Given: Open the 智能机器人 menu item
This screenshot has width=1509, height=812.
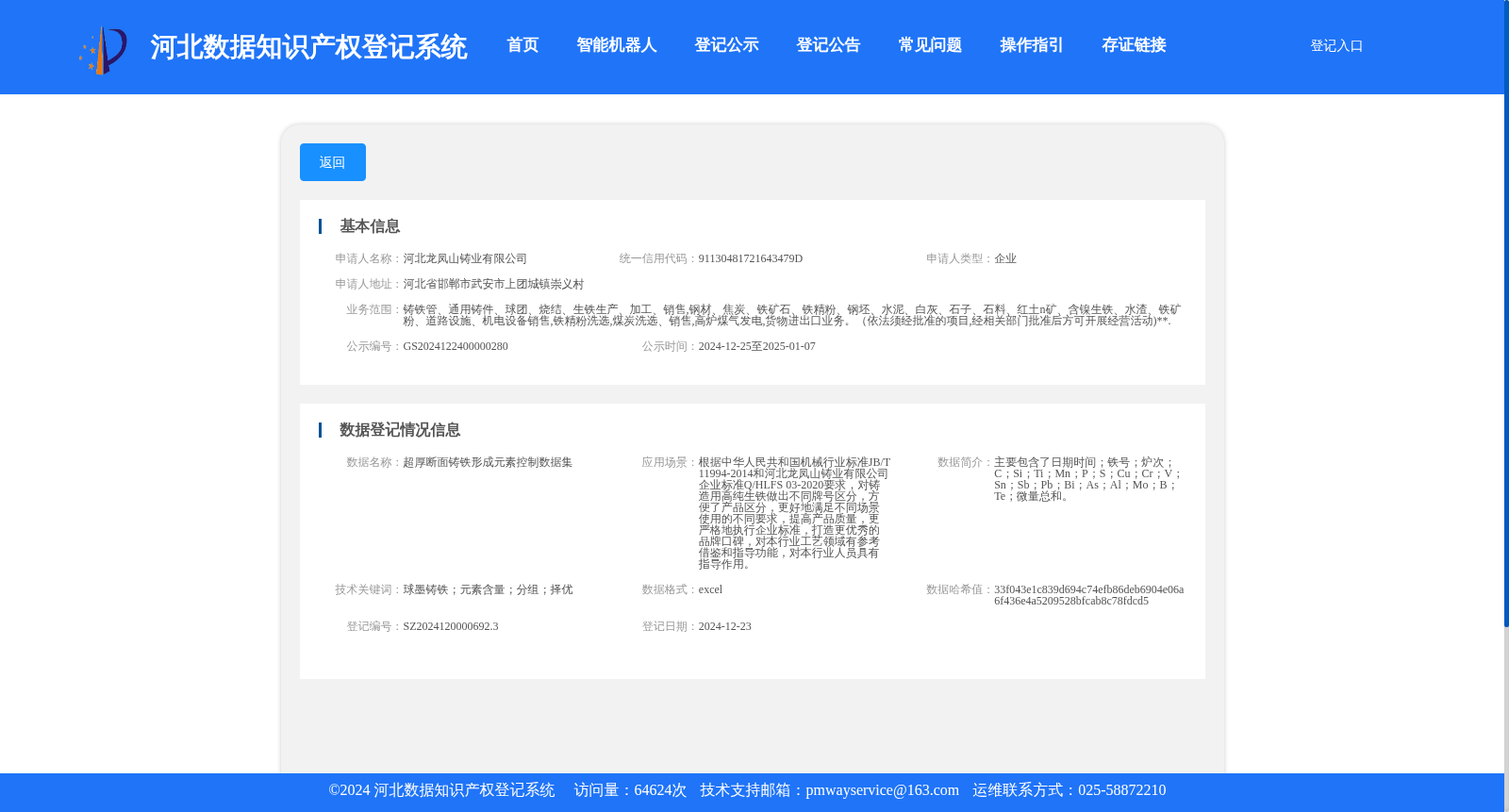Looking at the screenshot, I should click(617, 45).
